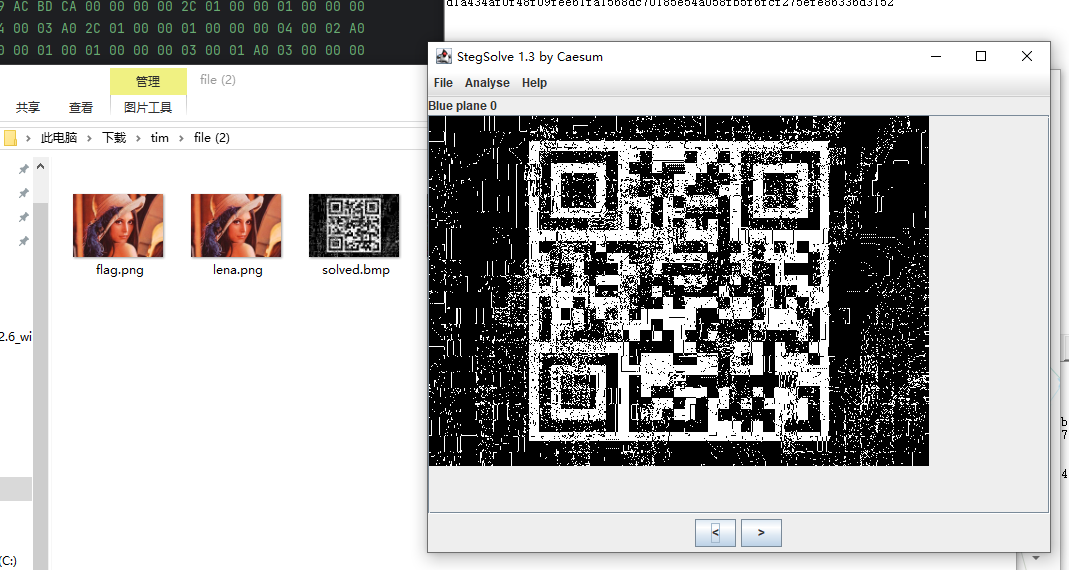This screenshot has width=1069, height=570.
Task: Expand breadcrumb chevron before 此电脑
Action: [28, 138]
